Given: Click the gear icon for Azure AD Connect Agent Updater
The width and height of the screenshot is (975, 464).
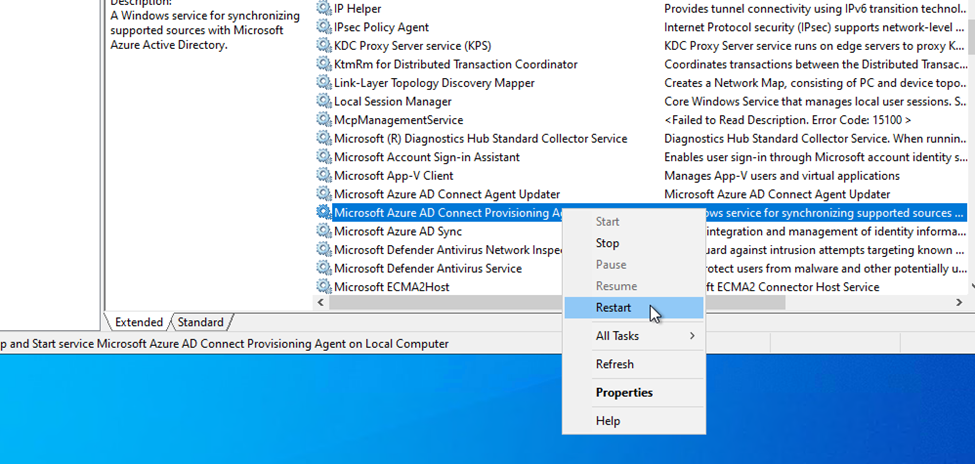Looking at the screenshot, I should point(323,194).
